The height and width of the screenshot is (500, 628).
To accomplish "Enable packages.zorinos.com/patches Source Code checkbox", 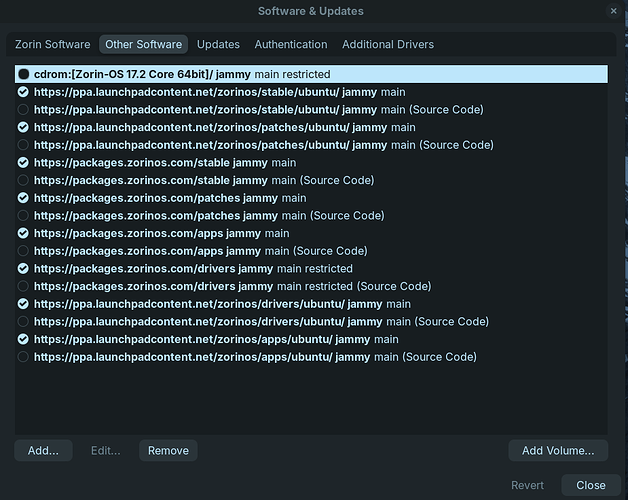I will pos(23,216).
